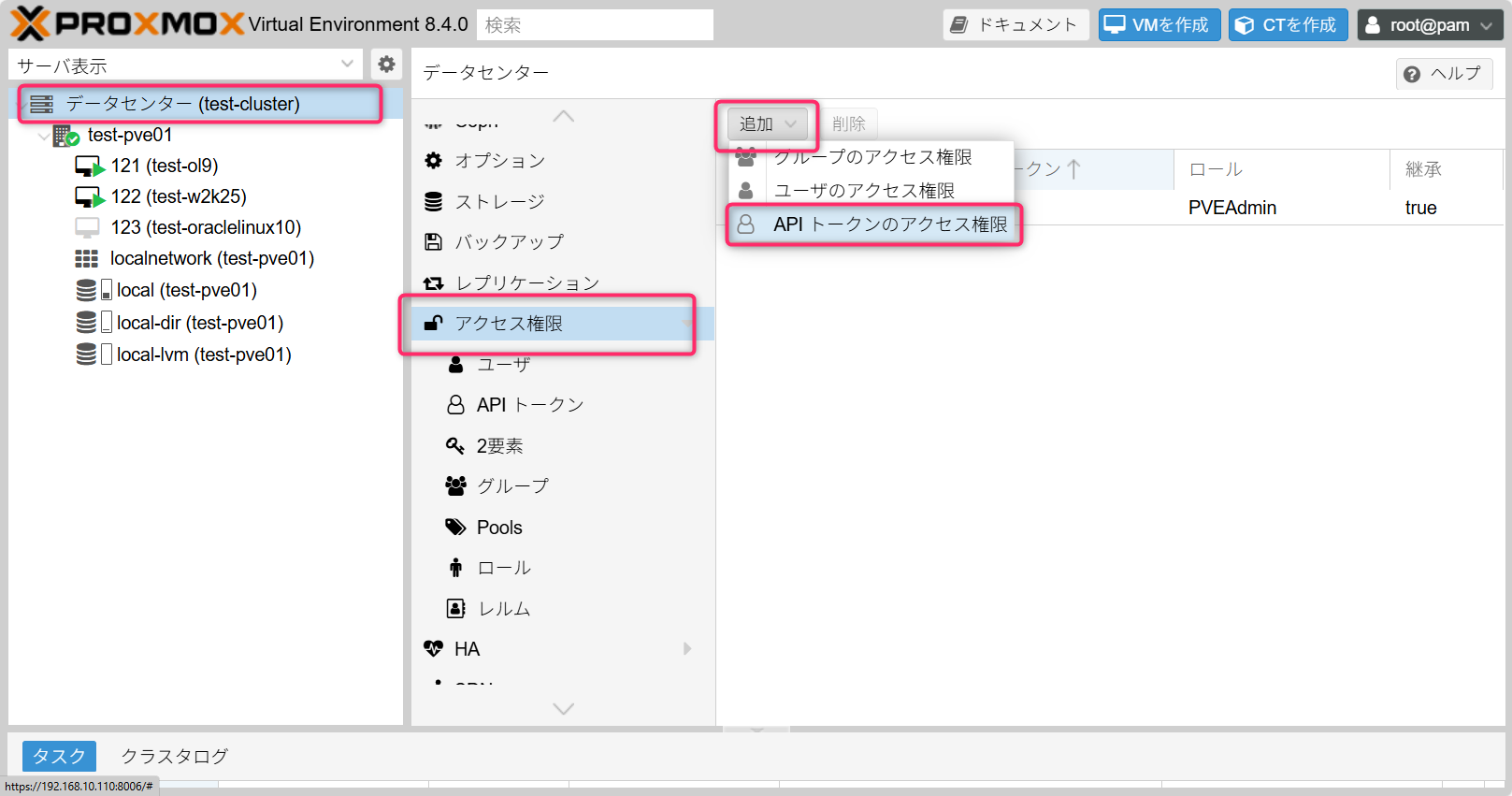Open the オプション menu item
Viewport: 1512px width, 796px height.
click(563, 160)
